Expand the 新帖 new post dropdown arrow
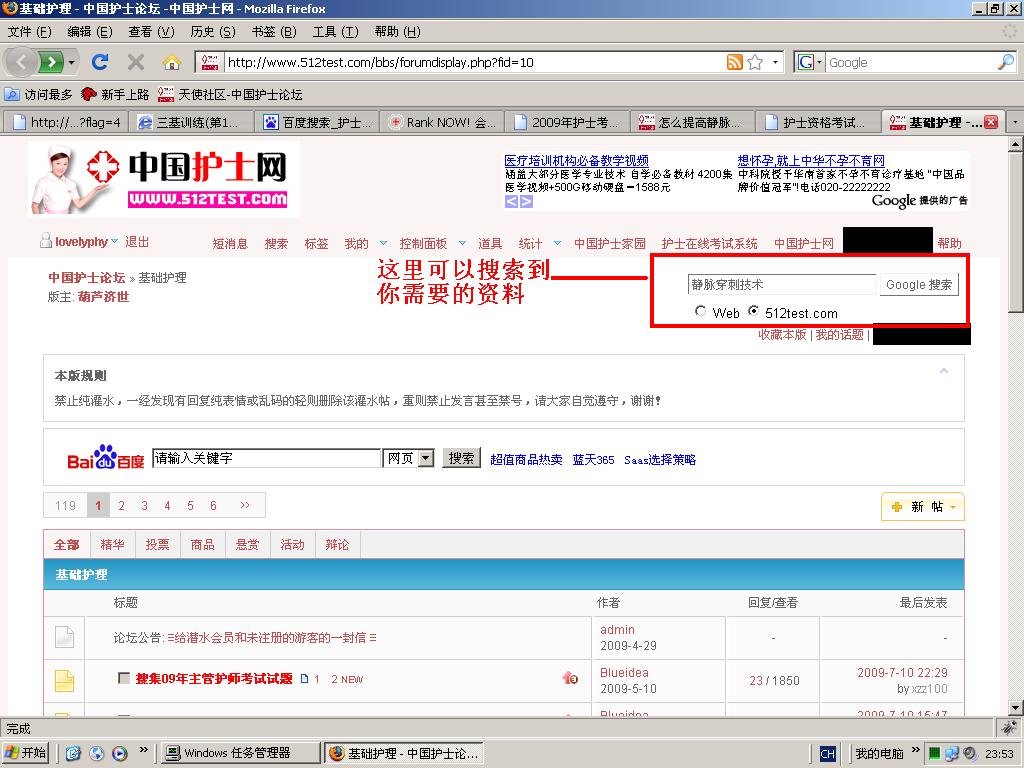Image resolution: width=1024 pixels, height=768 pixels. pos(953,507)
